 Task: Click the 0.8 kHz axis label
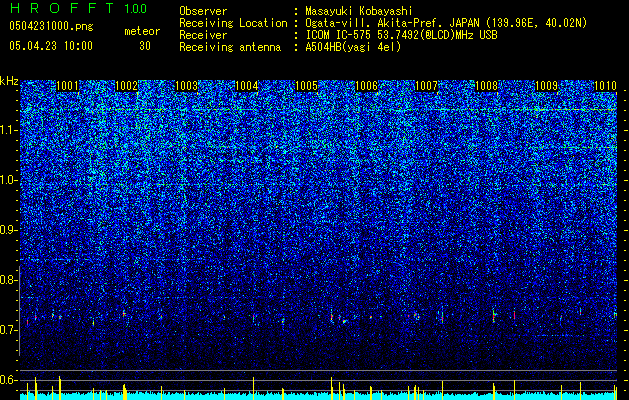pyautogui.click(x=9, y=280)
